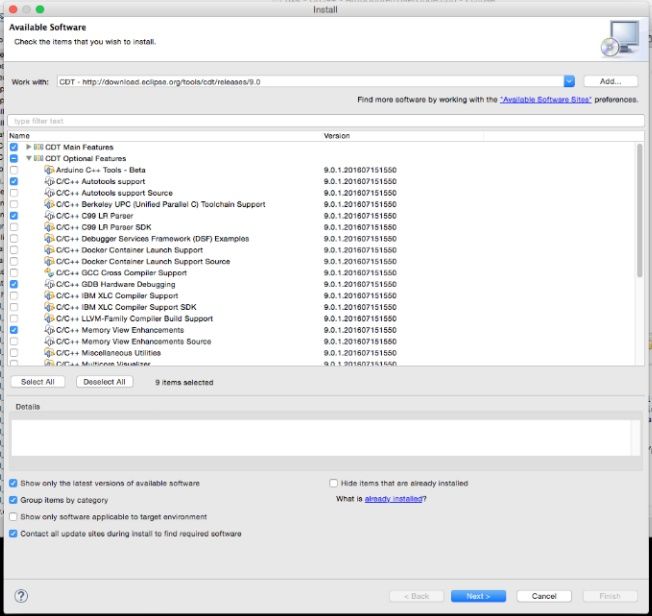Click the Memory View Enhancements Source icon

(49, 341)
